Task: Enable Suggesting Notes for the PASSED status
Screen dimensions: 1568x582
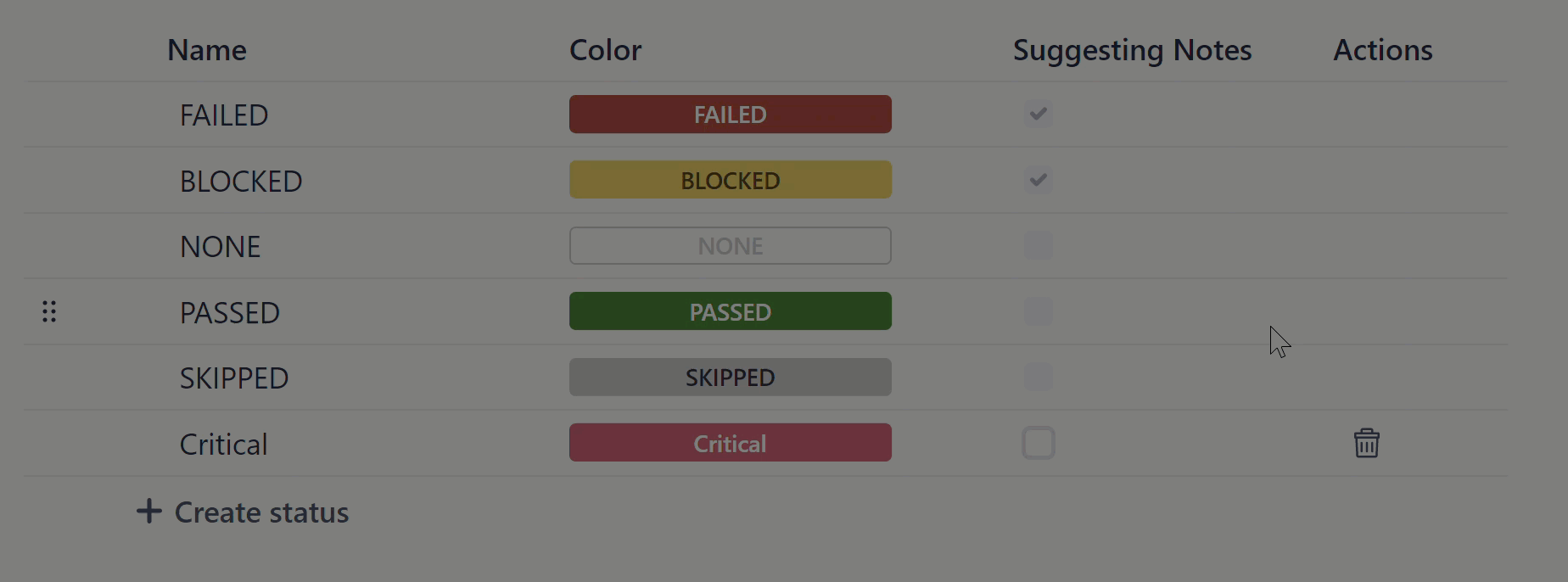Action: [x=1038, y=311]
